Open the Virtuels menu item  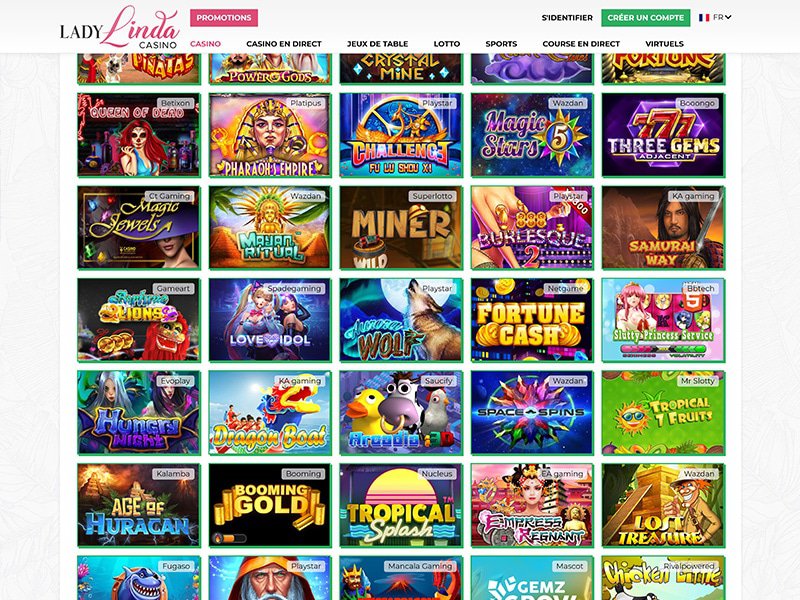(664, 44)
